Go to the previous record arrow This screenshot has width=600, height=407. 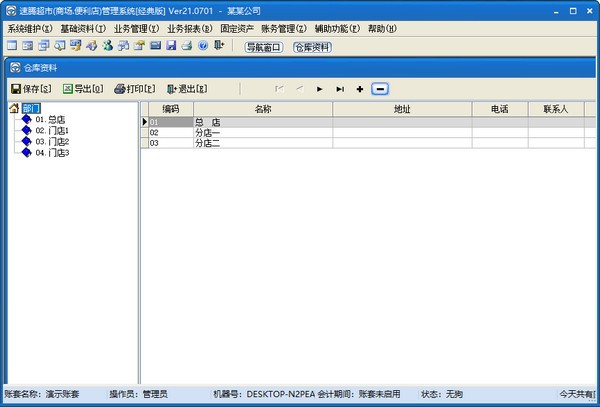point(300,89)
